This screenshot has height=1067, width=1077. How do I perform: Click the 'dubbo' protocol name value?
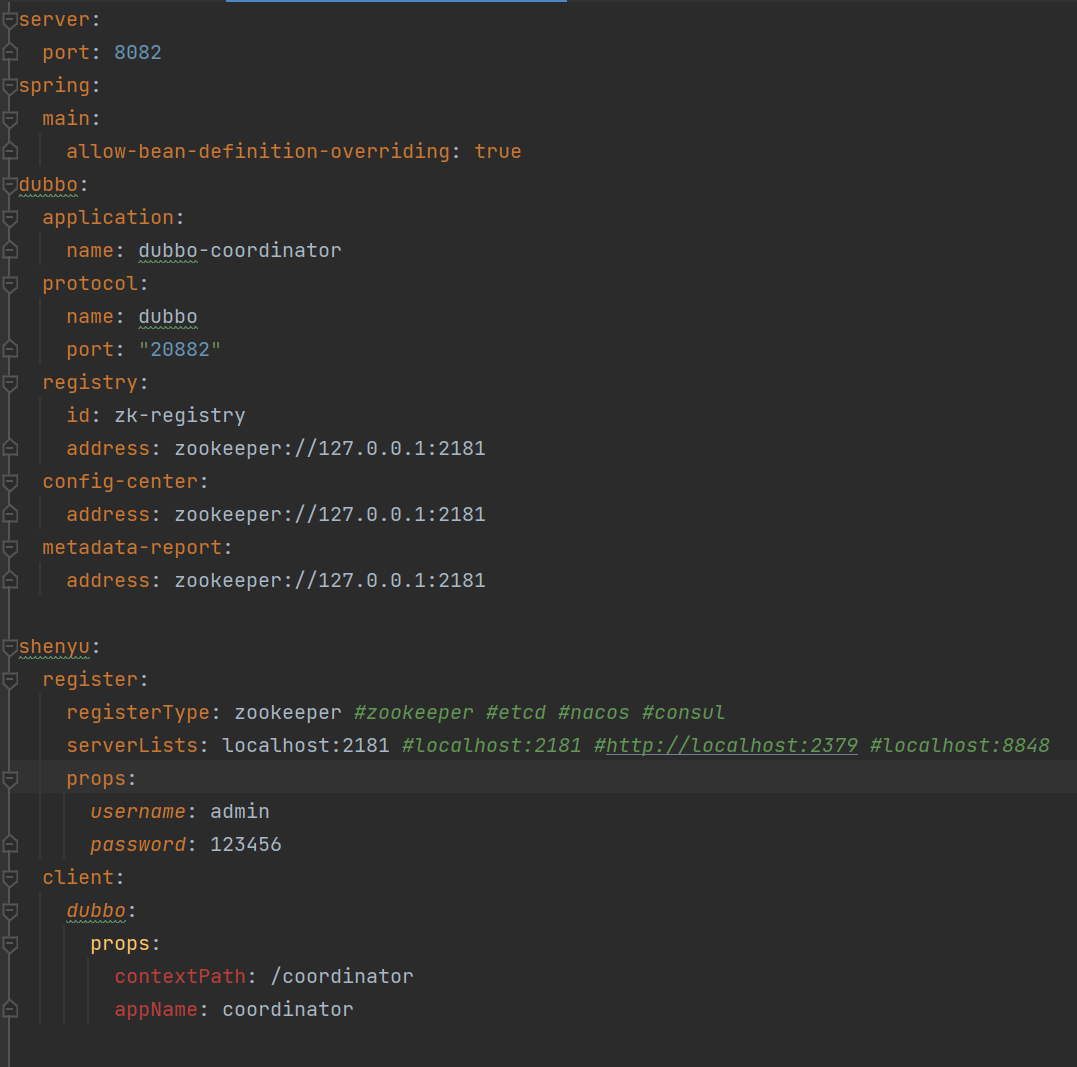(x=168, y=317)
